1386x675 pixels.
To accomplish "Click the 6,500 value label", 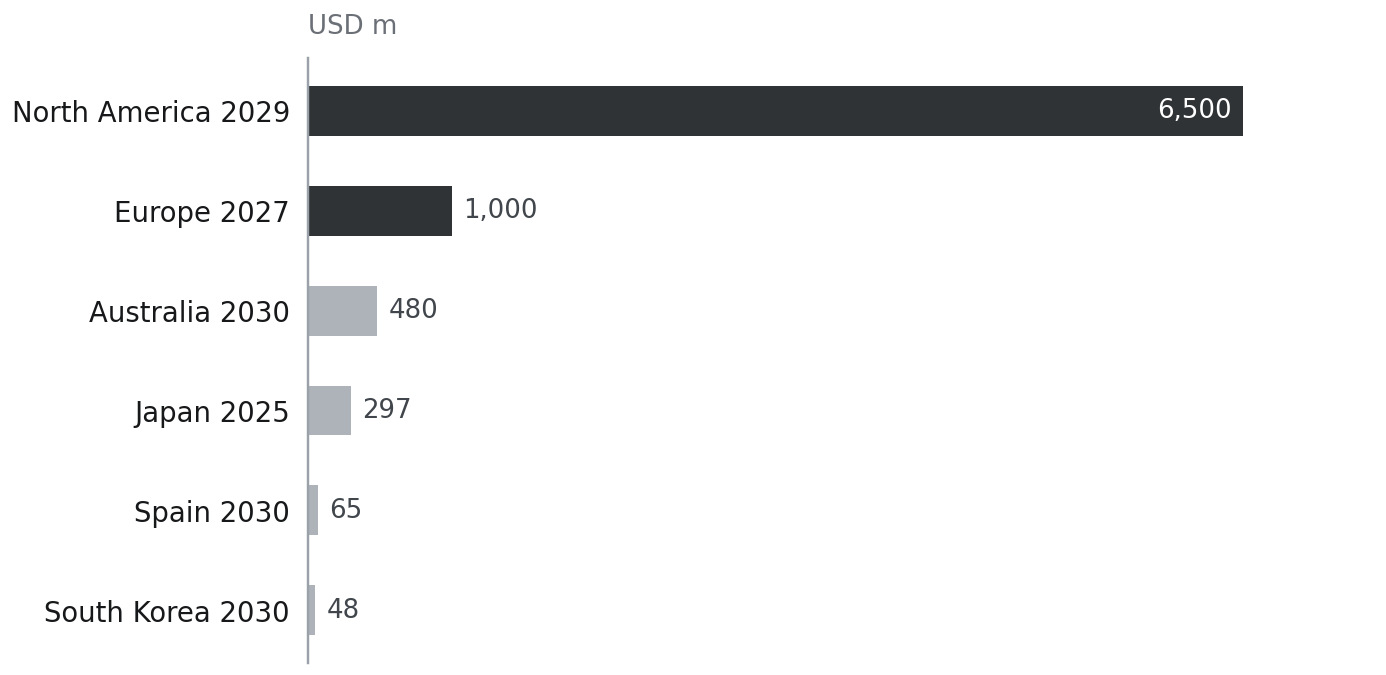I will point(1194,110).
